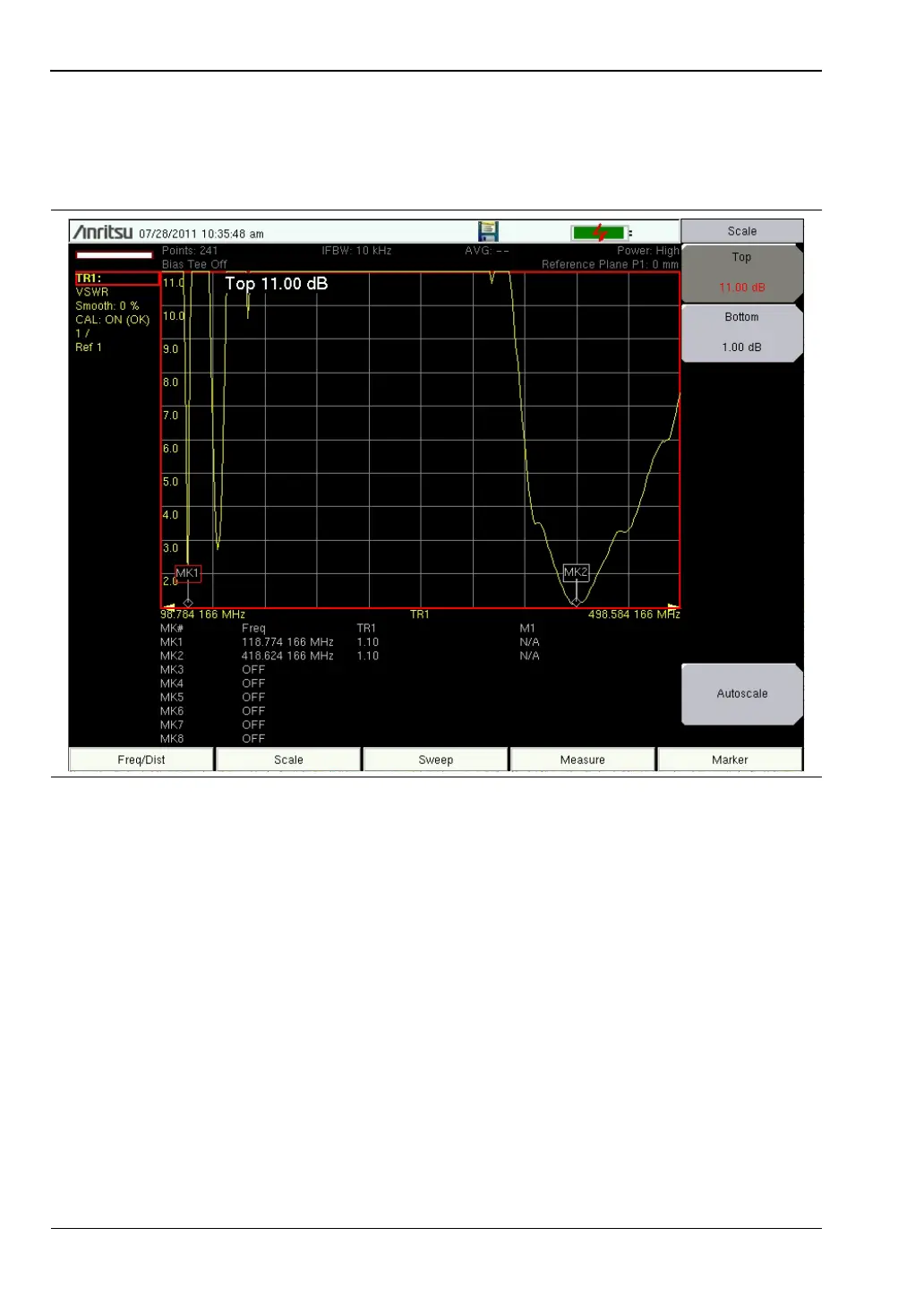Set the Bottom scale value 1.00 dB

point(742,333)
